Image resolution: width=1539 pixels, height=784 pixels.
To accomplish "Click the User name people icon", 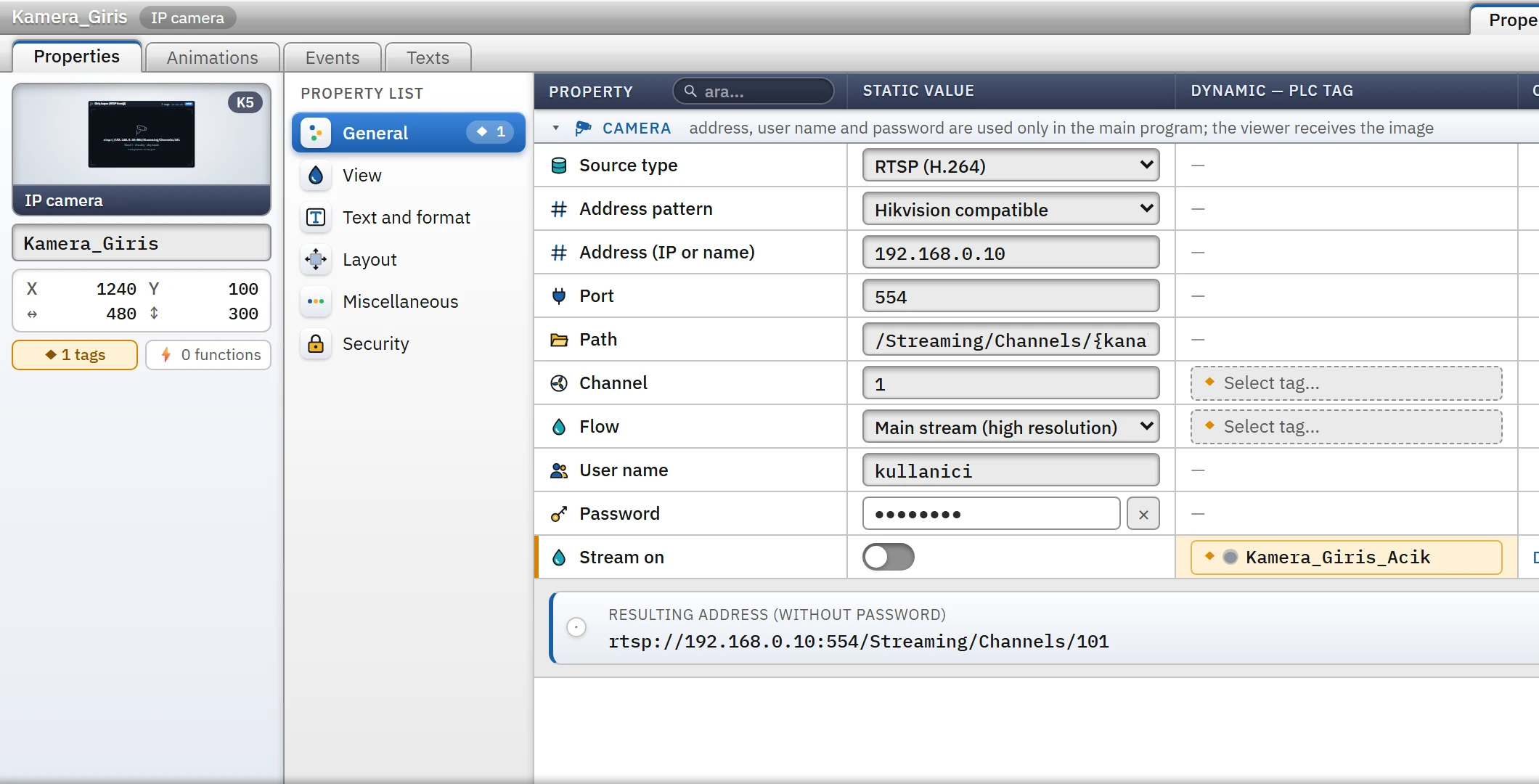I will 559,470.
